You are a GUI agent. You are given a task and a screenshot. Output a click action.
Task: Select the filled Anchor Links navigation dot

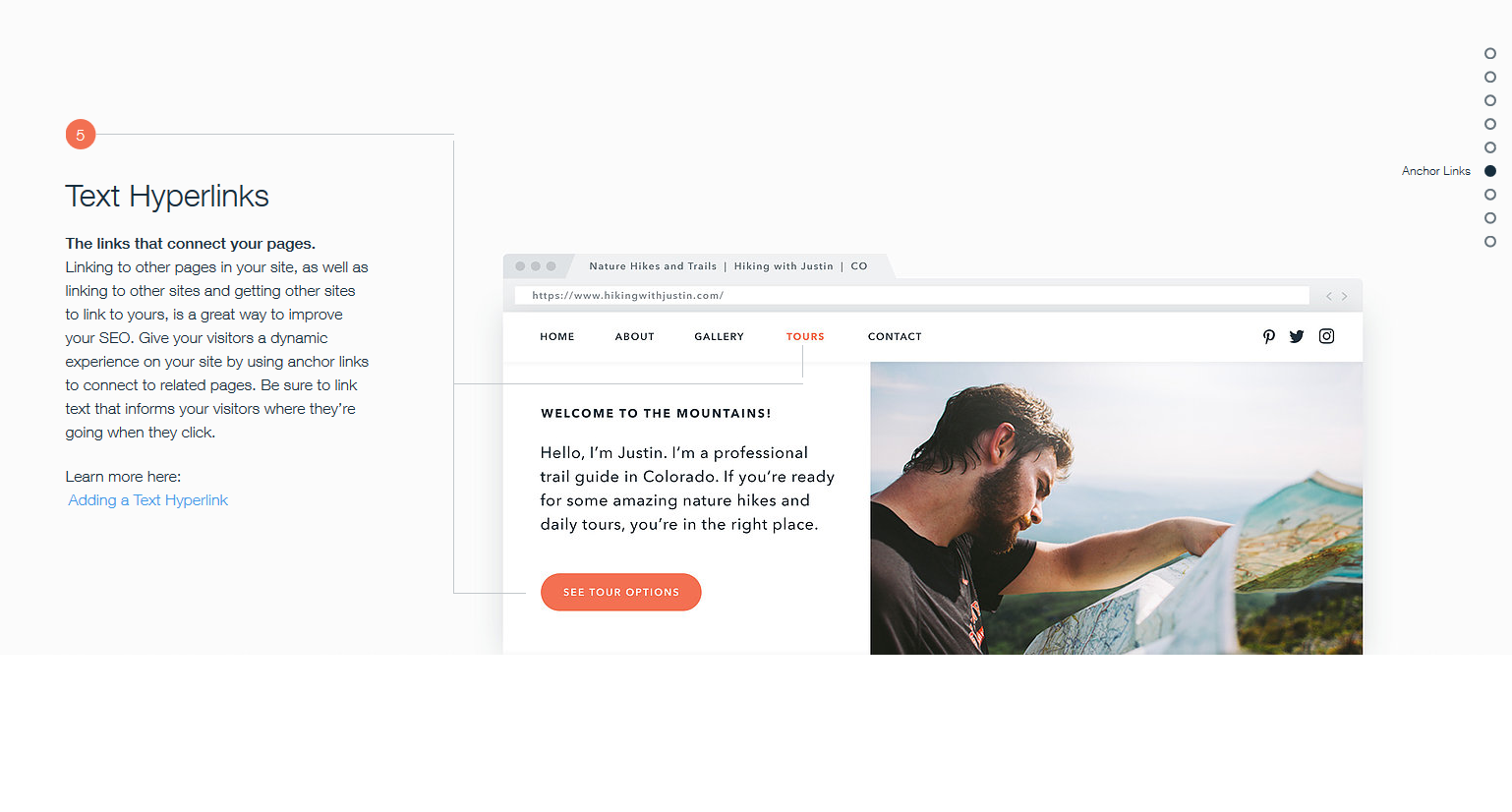1490,171
